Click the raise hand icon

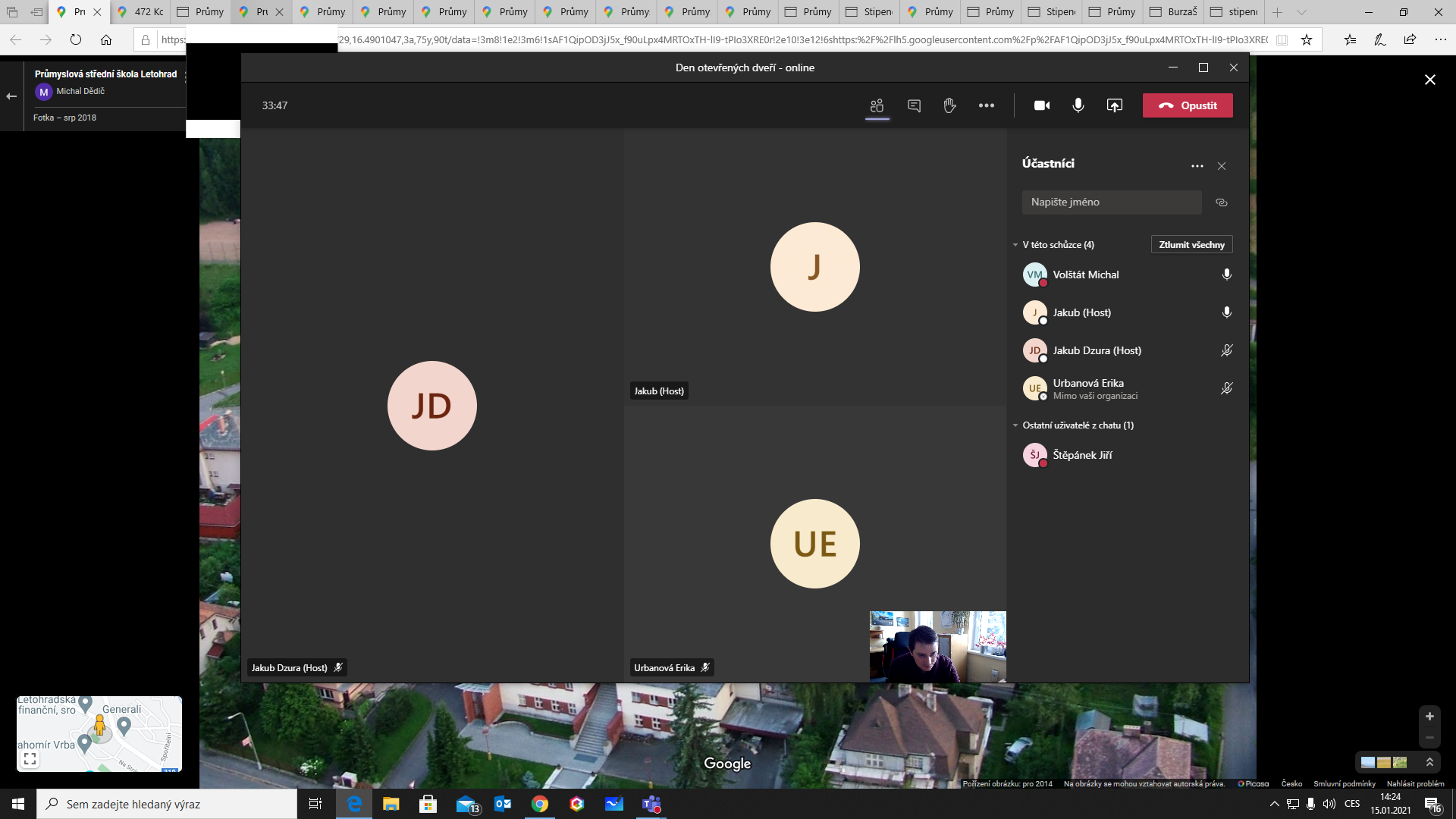(x=949, y=105)
